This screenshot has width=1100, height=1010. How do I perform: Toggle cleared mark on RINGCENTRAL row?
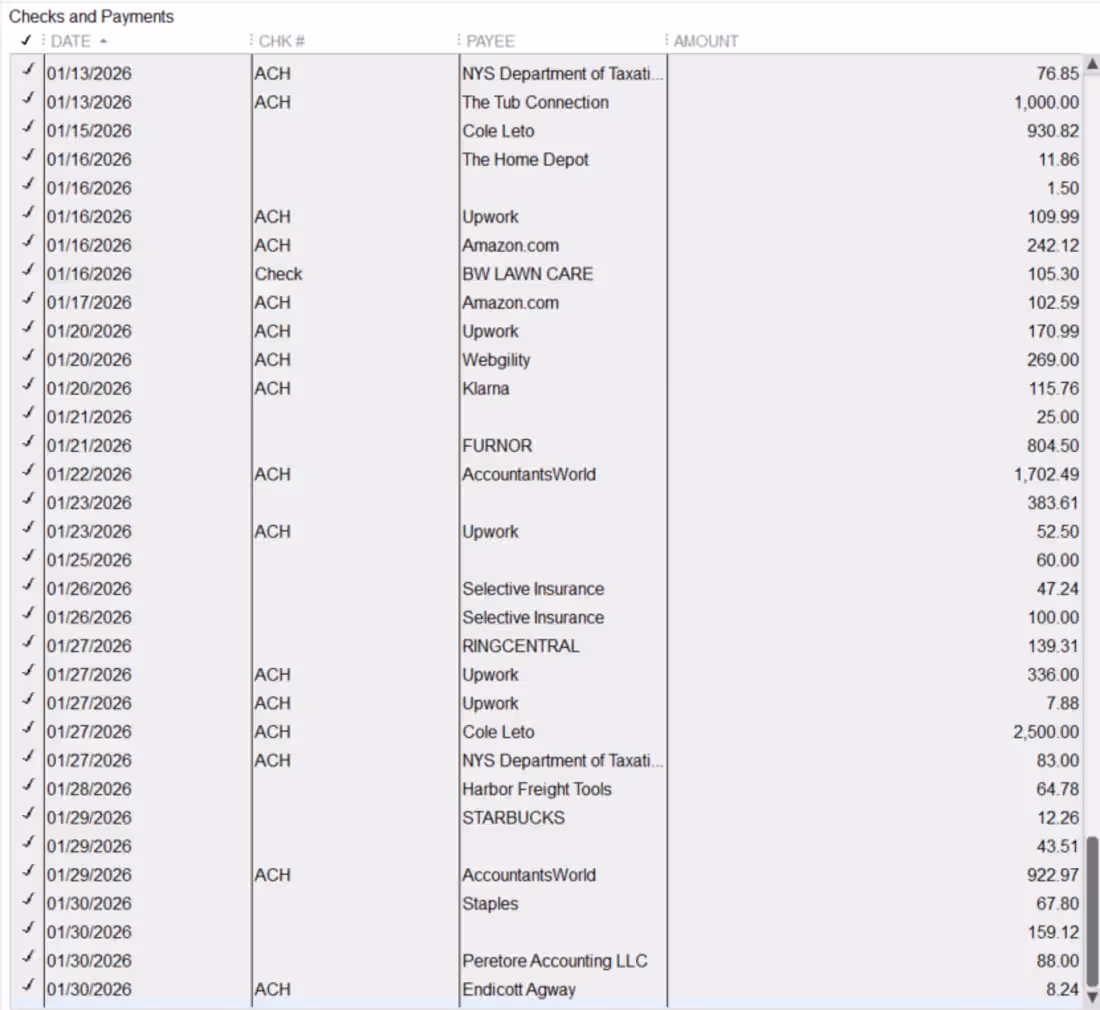pos(28,642)
